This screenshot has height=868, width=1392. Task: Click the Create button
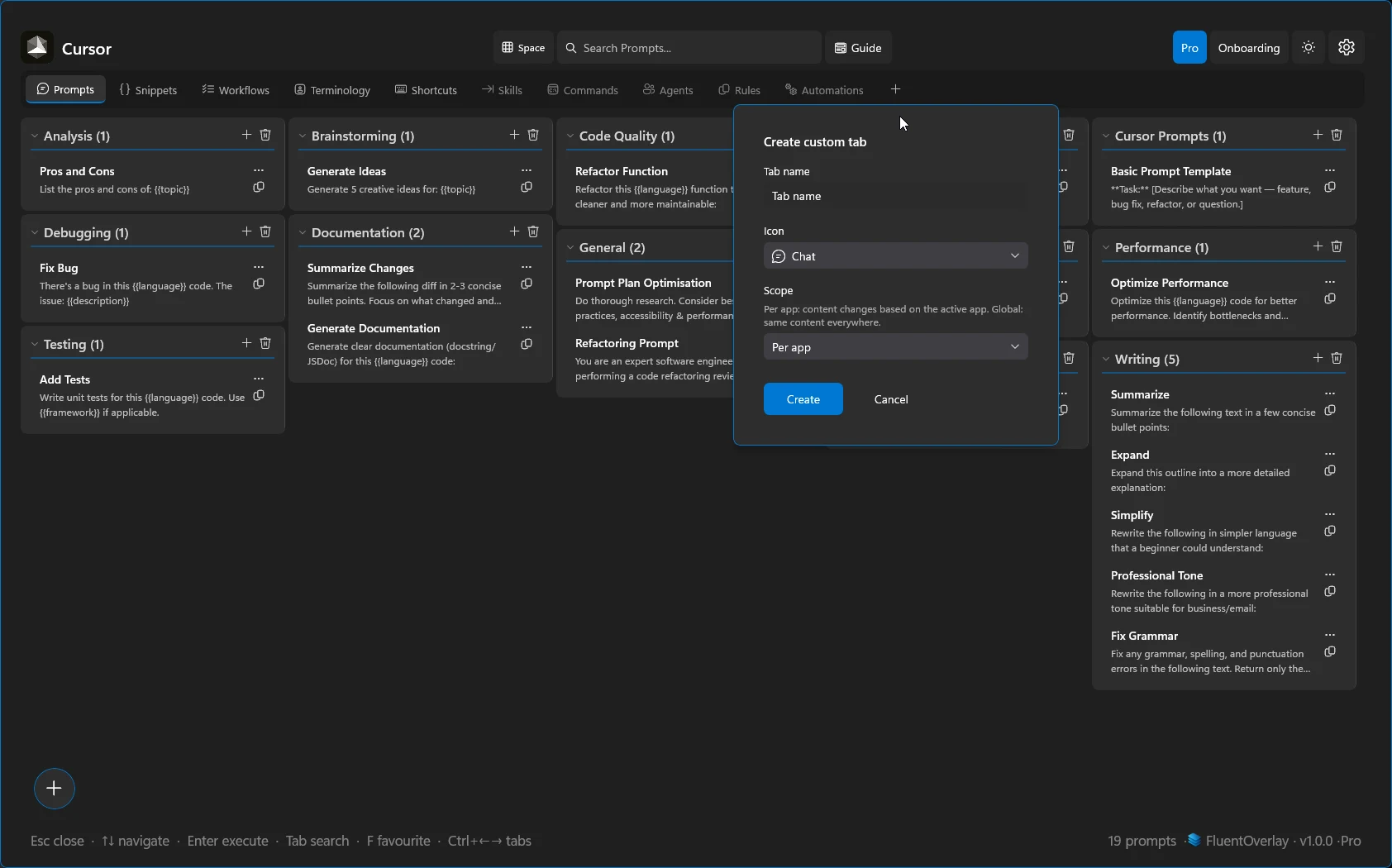tap(802, 398)
